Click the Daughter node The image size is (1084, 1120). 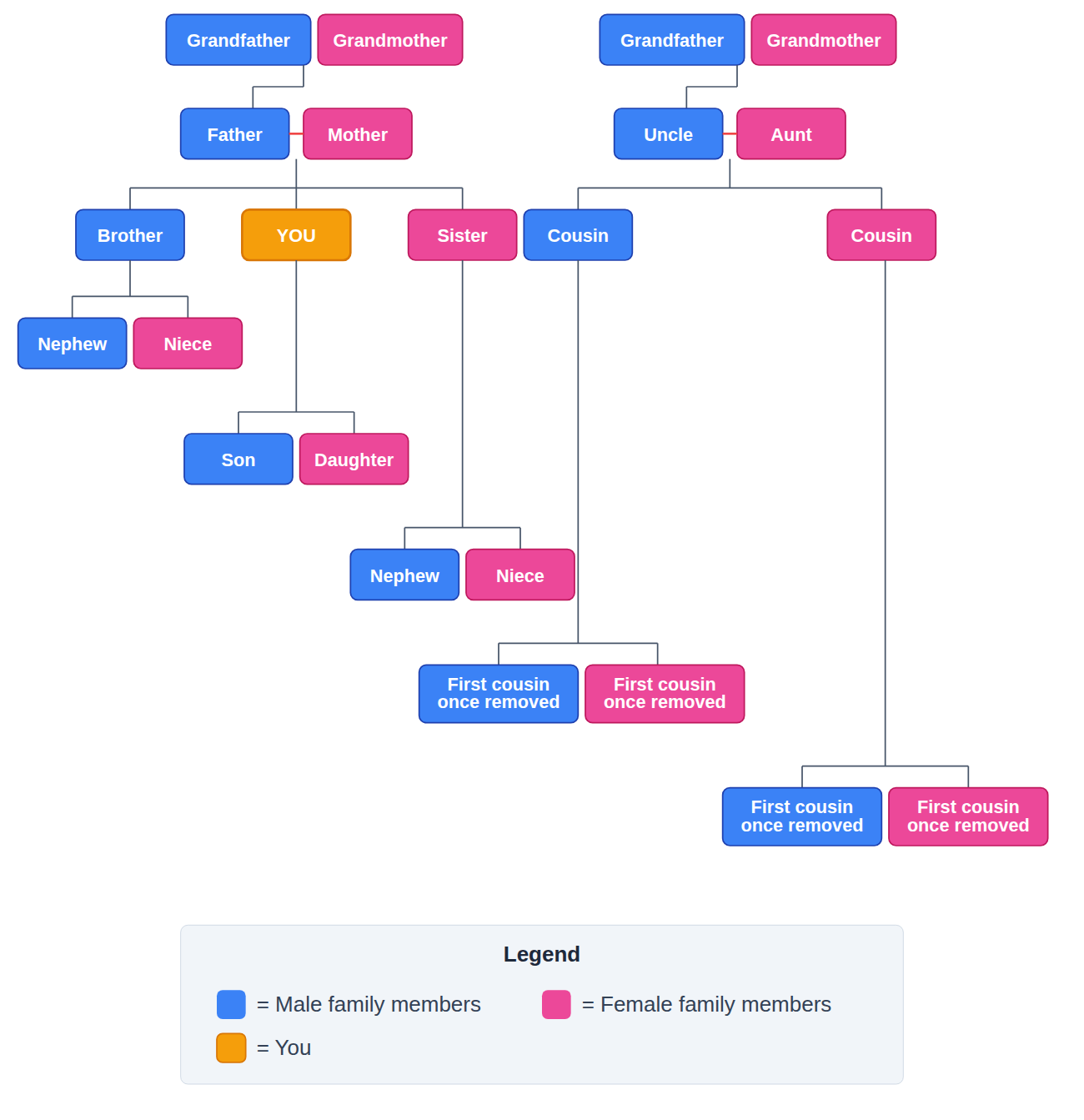[354, 460]
